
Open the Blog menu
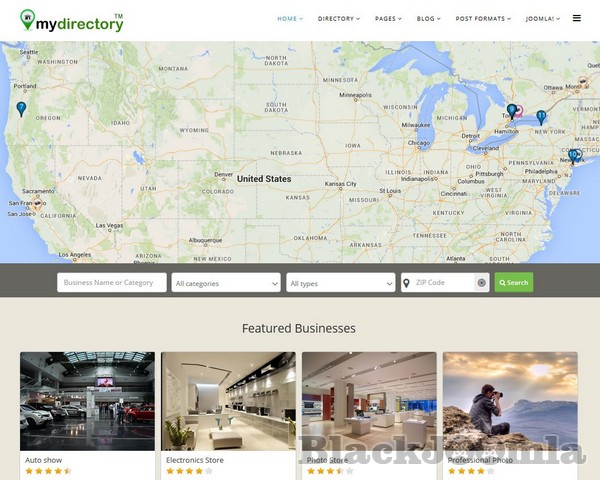tap(429, 18)
